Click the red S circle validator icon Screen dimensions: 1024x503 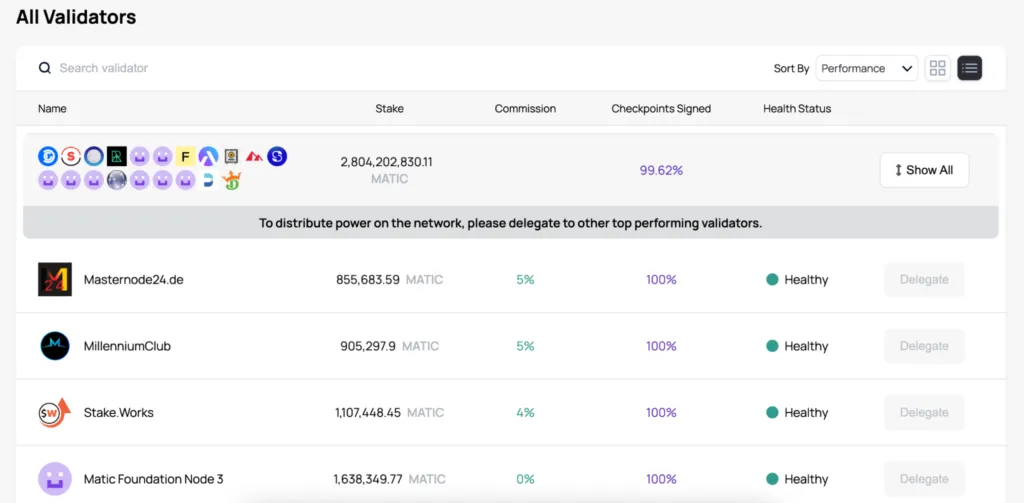tap(71, 156)
